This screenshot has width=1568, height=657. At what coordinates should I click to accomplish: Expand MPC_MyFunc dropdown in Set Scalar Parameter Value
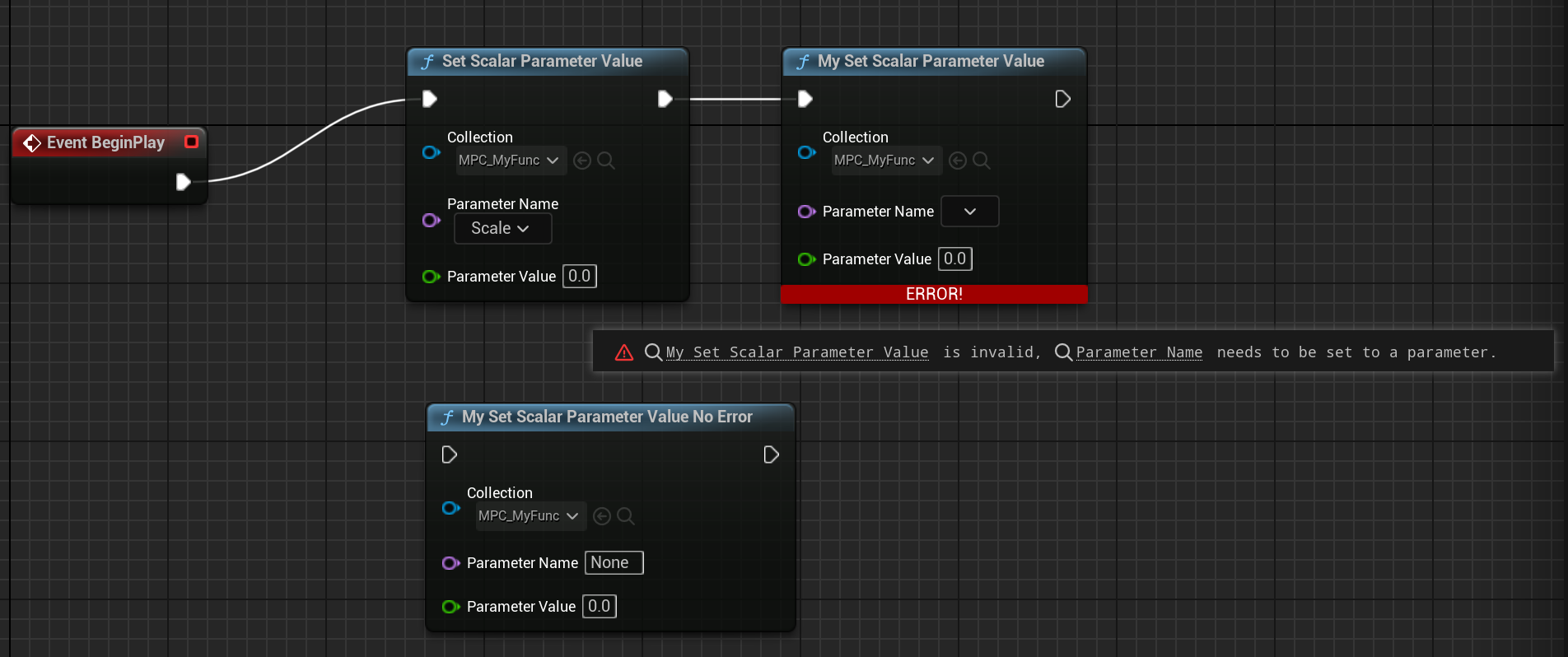511,161
